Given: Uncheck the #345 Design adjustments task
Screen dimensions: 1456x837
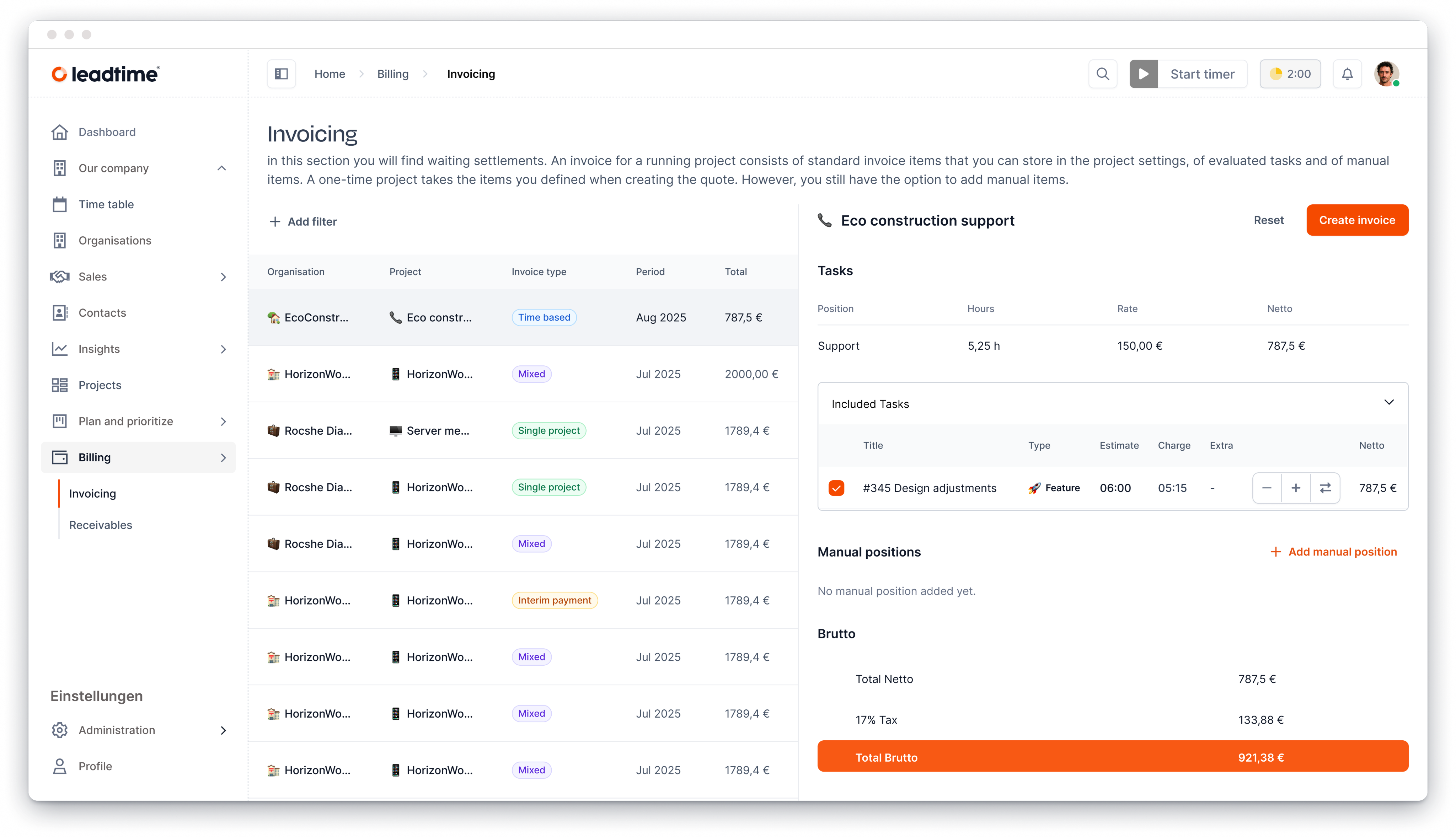Looking at the screenshot, I should [836, 488].
